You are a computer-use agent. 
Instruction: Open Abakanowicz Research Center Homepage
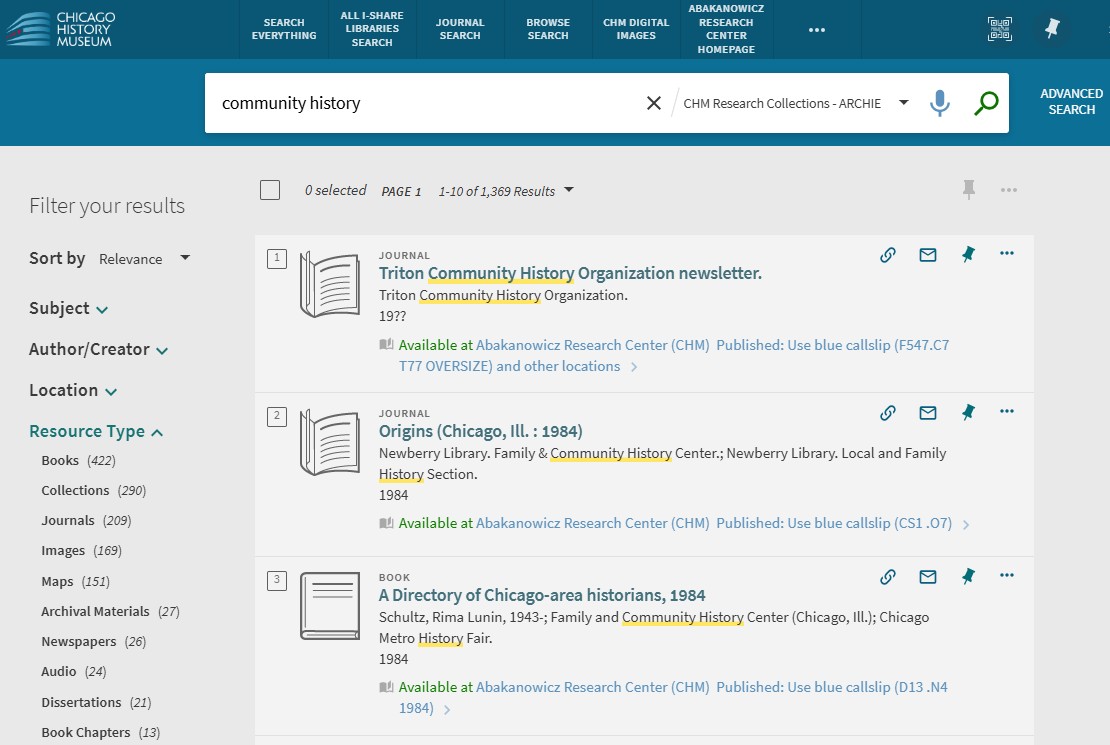click(x=726, y=29)
